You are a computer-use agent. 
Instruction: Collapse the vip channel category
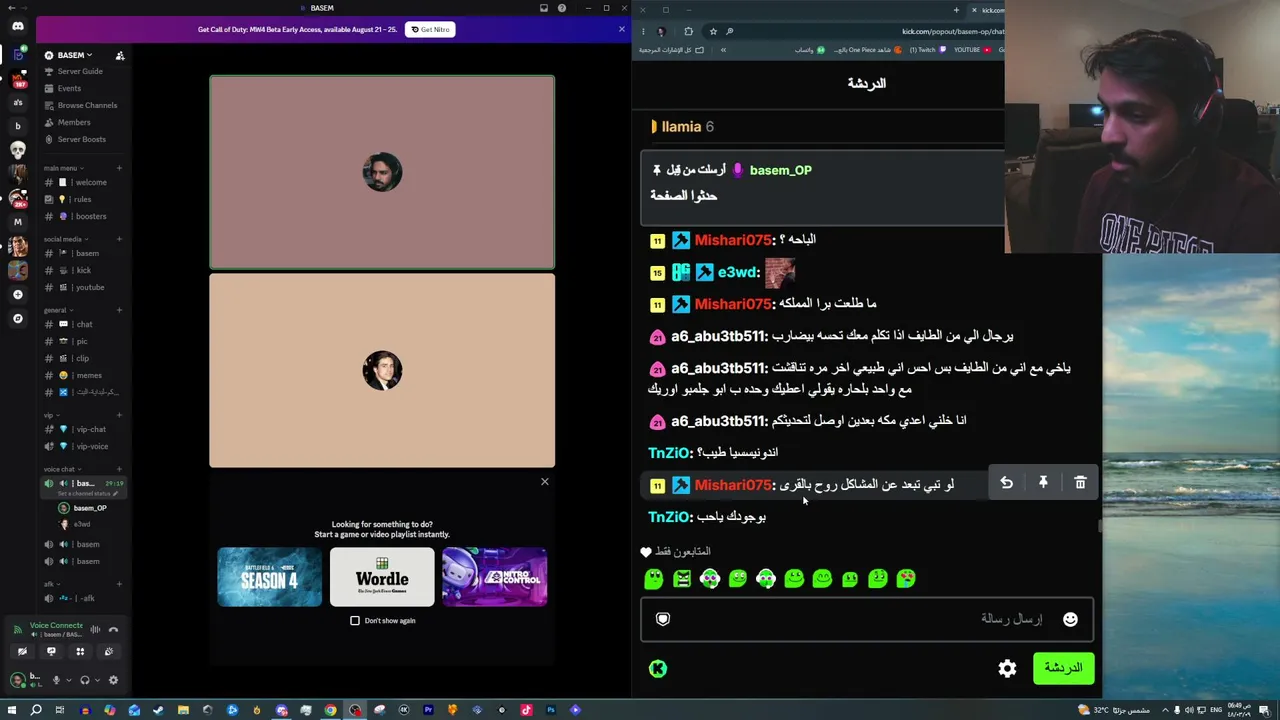click(x=50, y=415)
